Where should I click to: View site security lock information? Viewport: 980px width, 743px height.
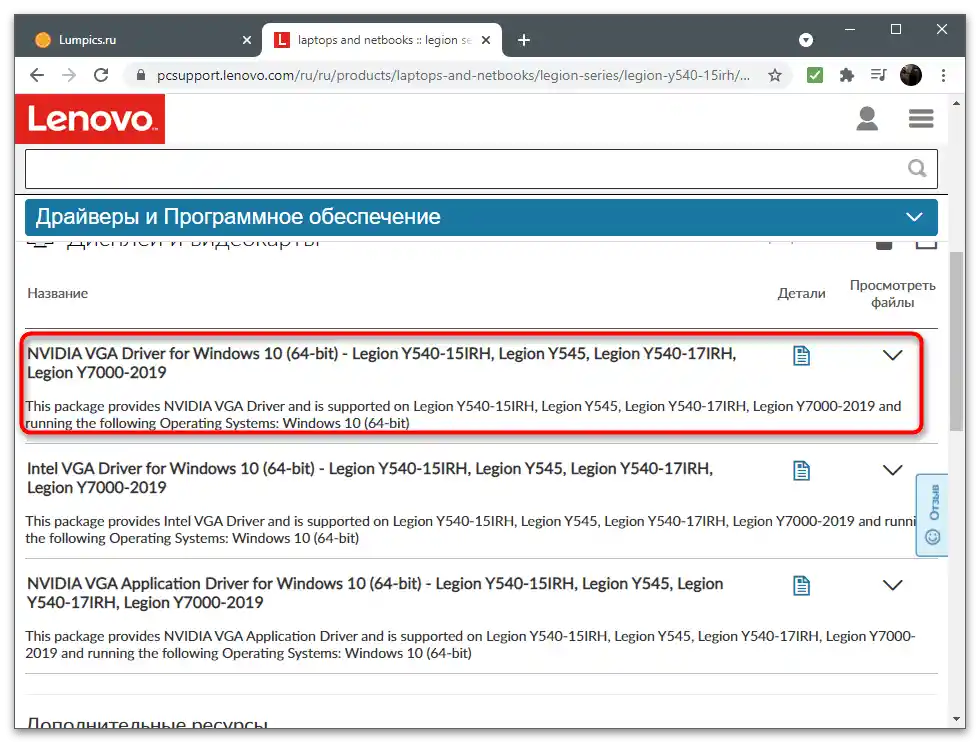(x=141, y=76)
